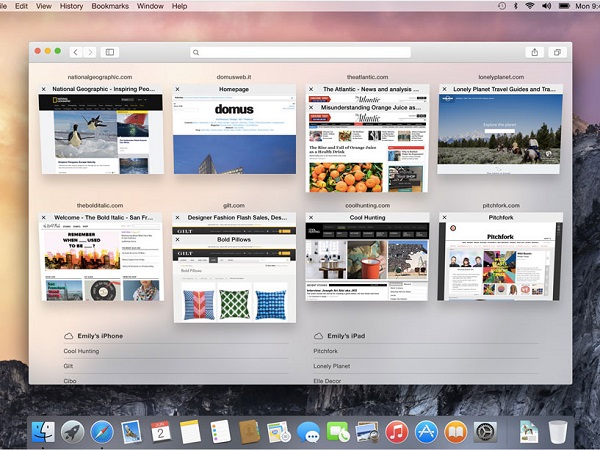Select the Homepage tab title
This screenshot has width=600, height=450.
click(x=234, y=89)
